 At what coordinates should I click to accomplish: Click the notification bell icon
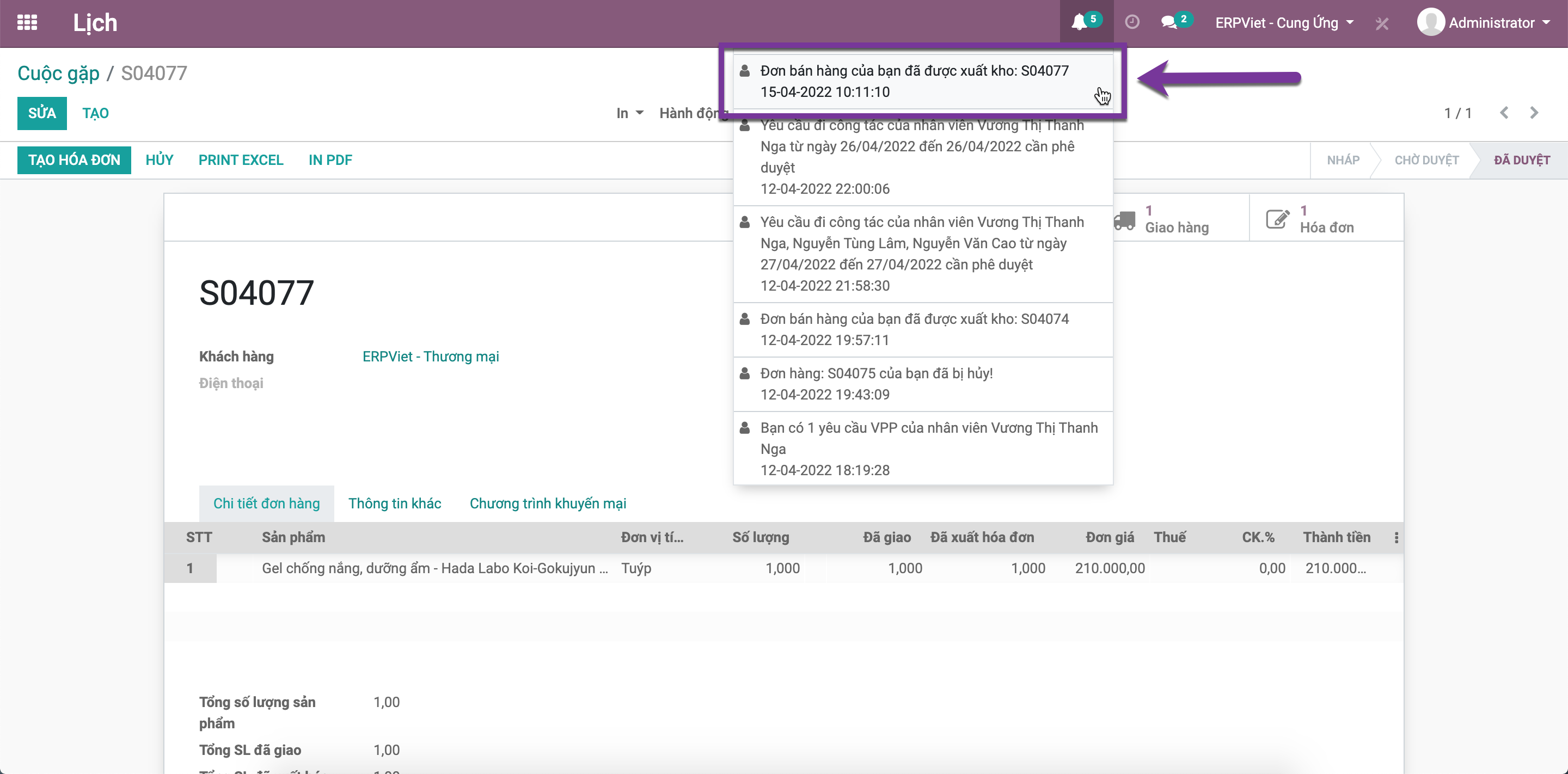pos(1079,22)
